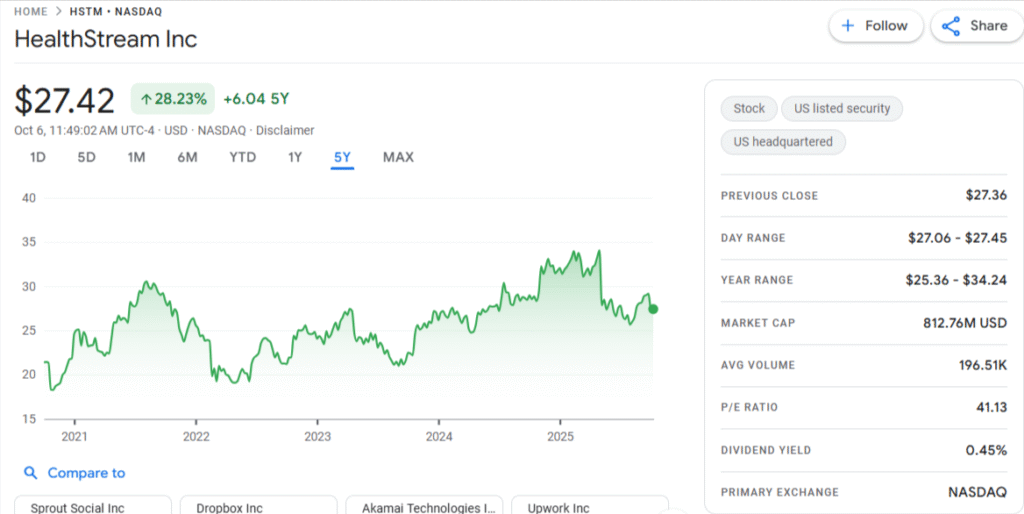The image size is (1024, 514).
Task: Click the Compare to magnifier icon
Action: point(30,473)
